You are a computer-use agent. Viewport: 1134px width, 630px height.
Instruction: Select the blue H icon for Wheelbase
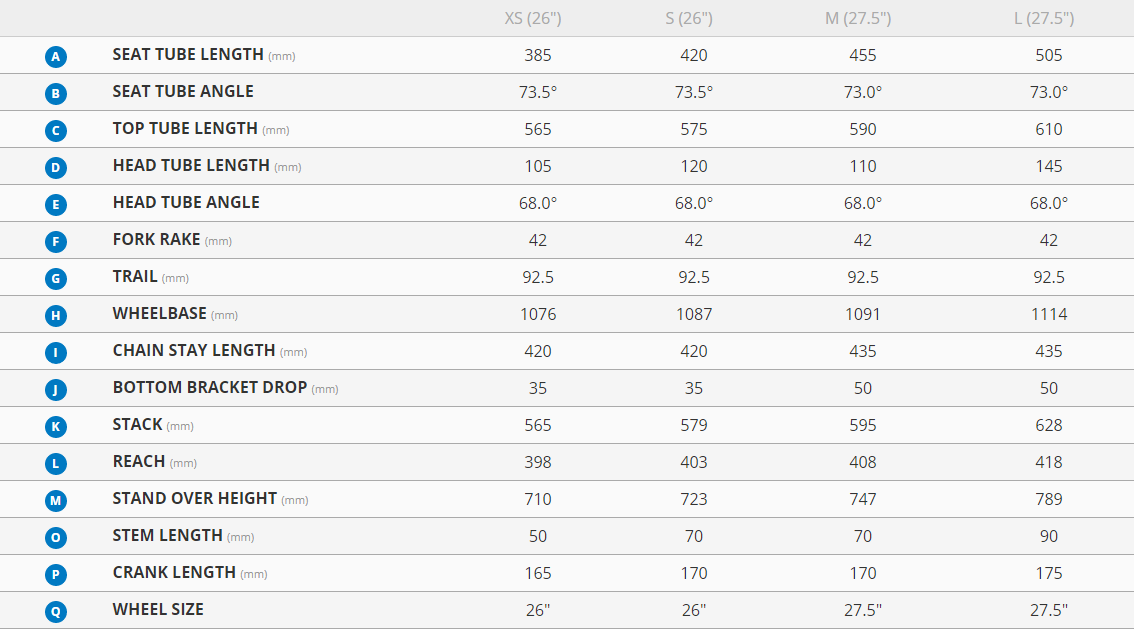point(56,316)
